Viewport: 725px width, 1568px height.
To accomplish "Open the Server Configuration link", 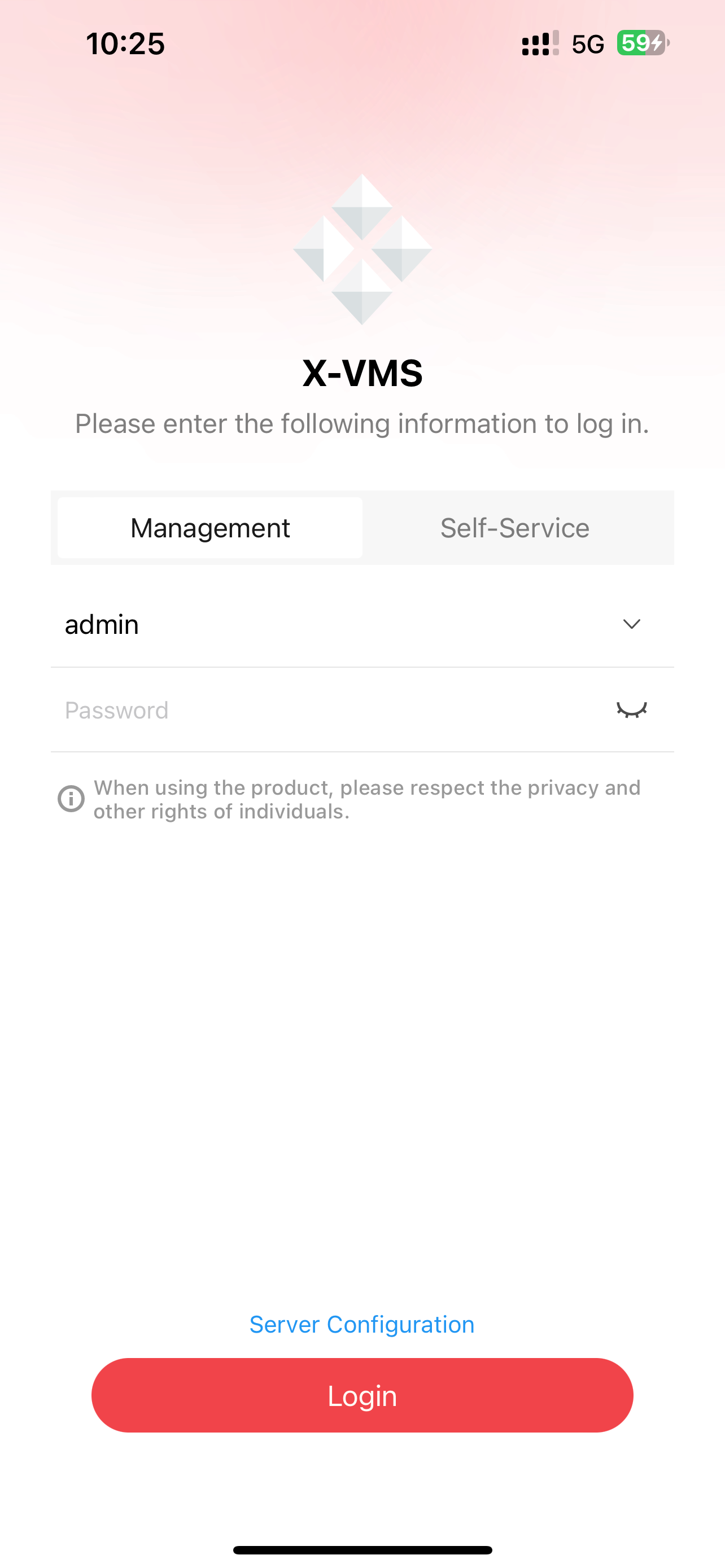I will click(x=362, y=1325).
